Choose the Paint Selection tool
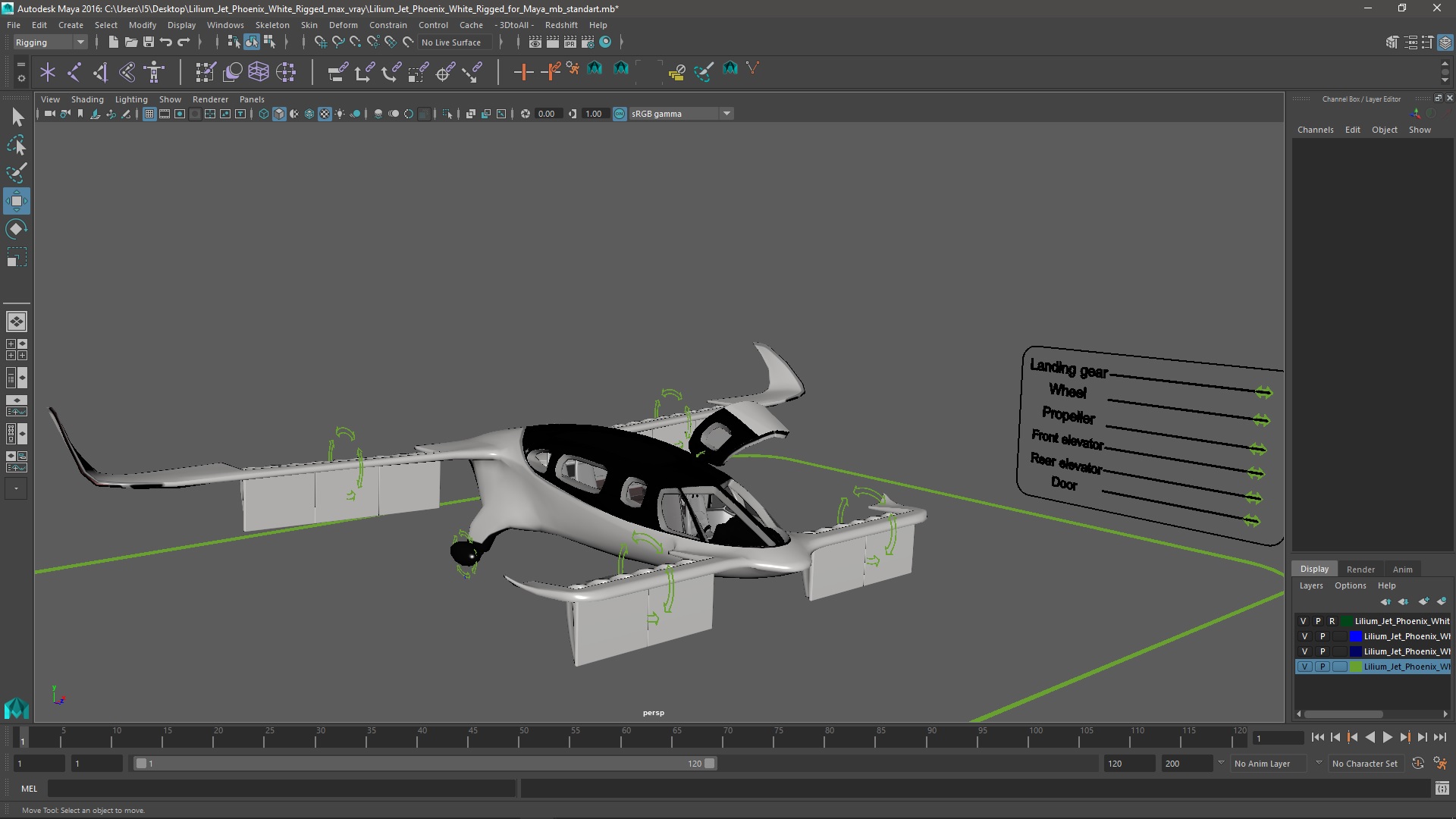1456x819 pixels. pyautogui.click(x=17, y=173)
